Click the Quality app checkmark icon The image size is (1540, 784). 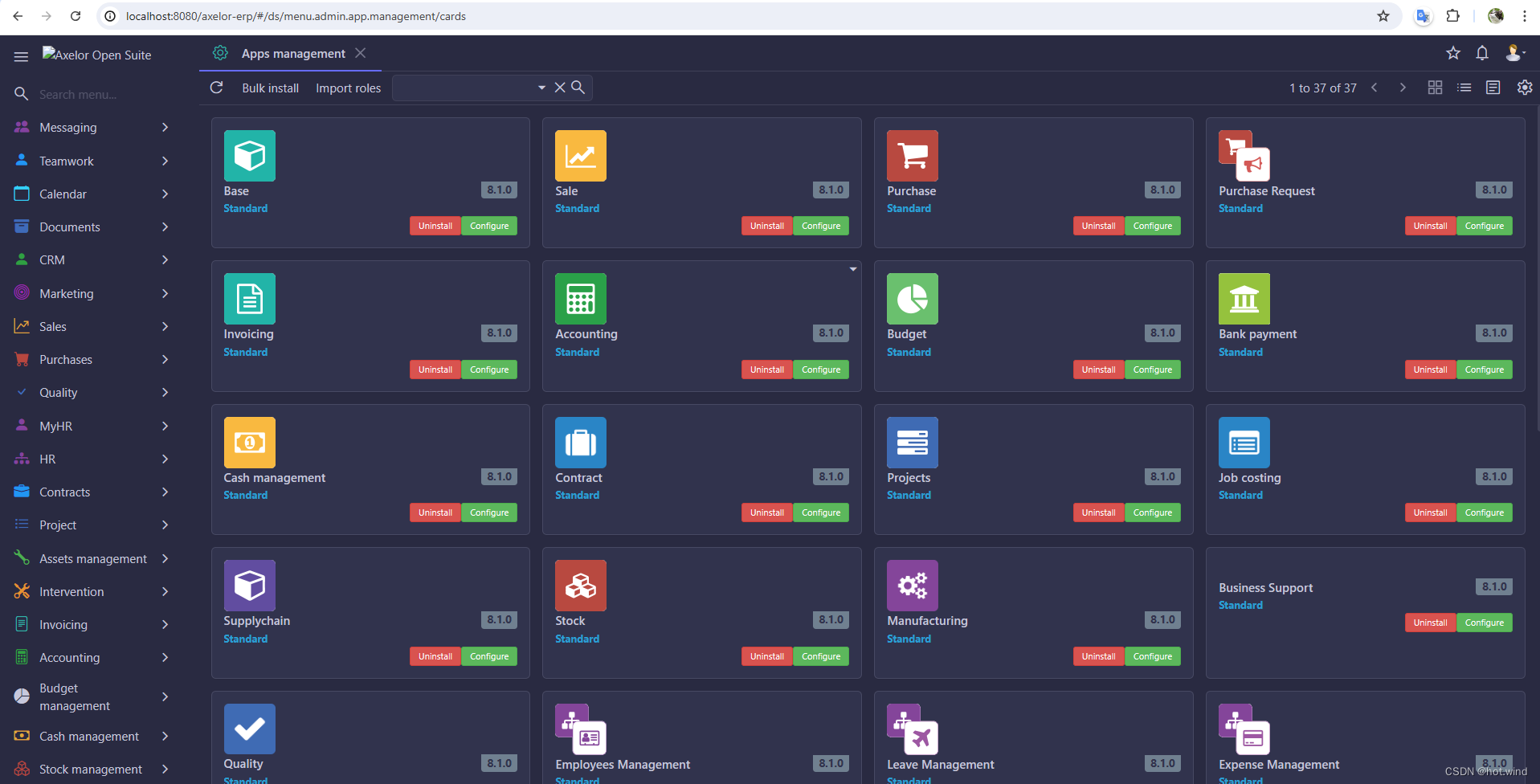click(249, 729)
